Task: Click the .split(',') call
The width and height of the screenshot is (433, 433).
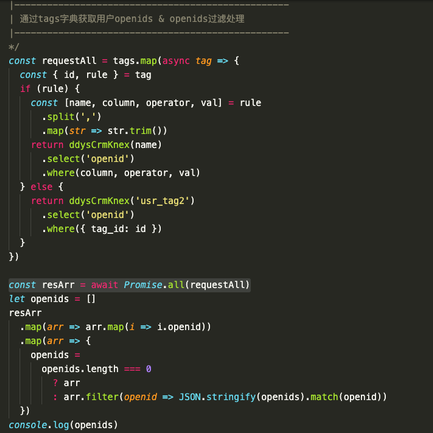Action: [71, 117]
